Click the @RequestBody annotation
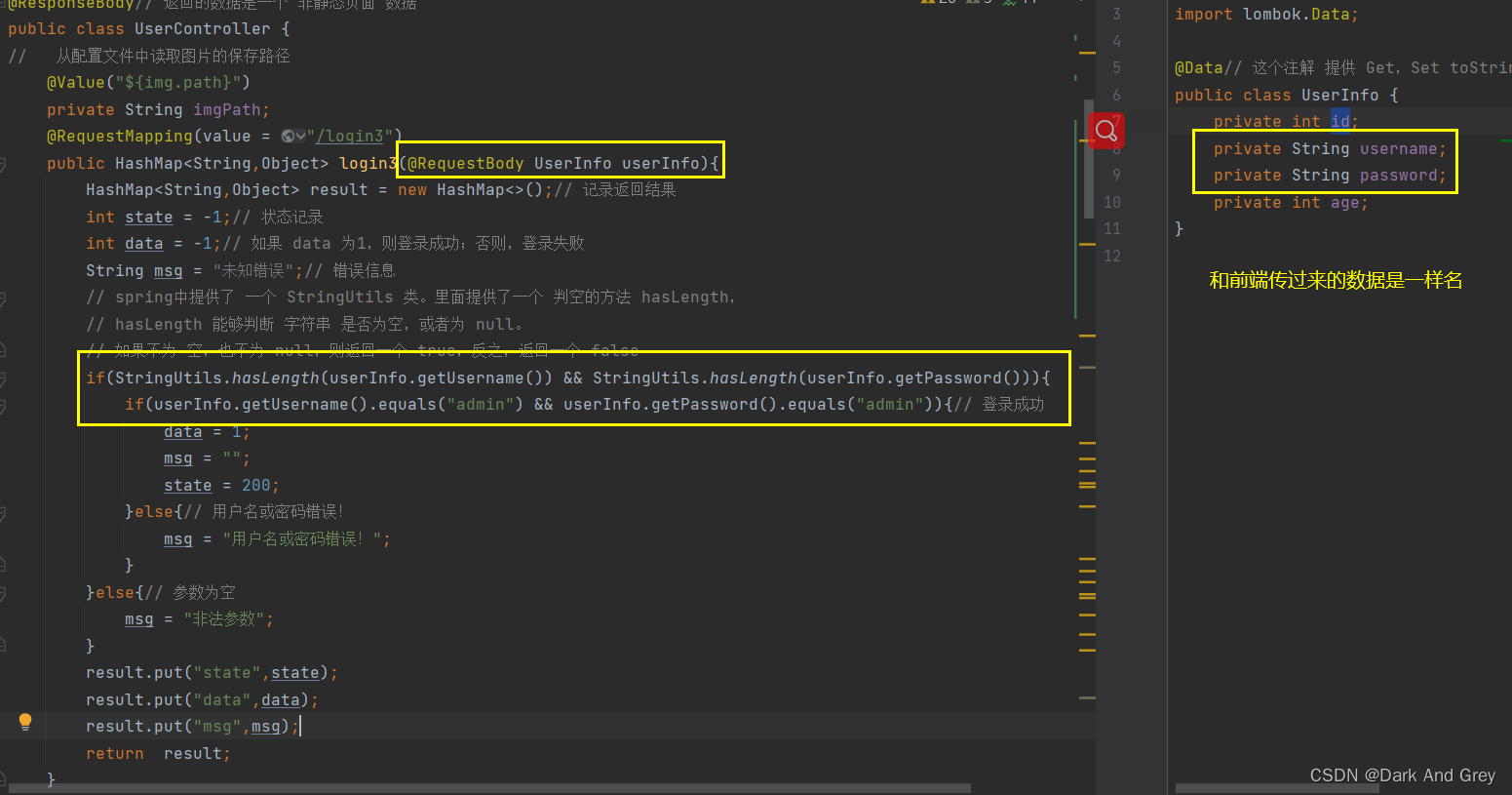The width and height of the screenshot is (1512, 795). tap(465, 164)
